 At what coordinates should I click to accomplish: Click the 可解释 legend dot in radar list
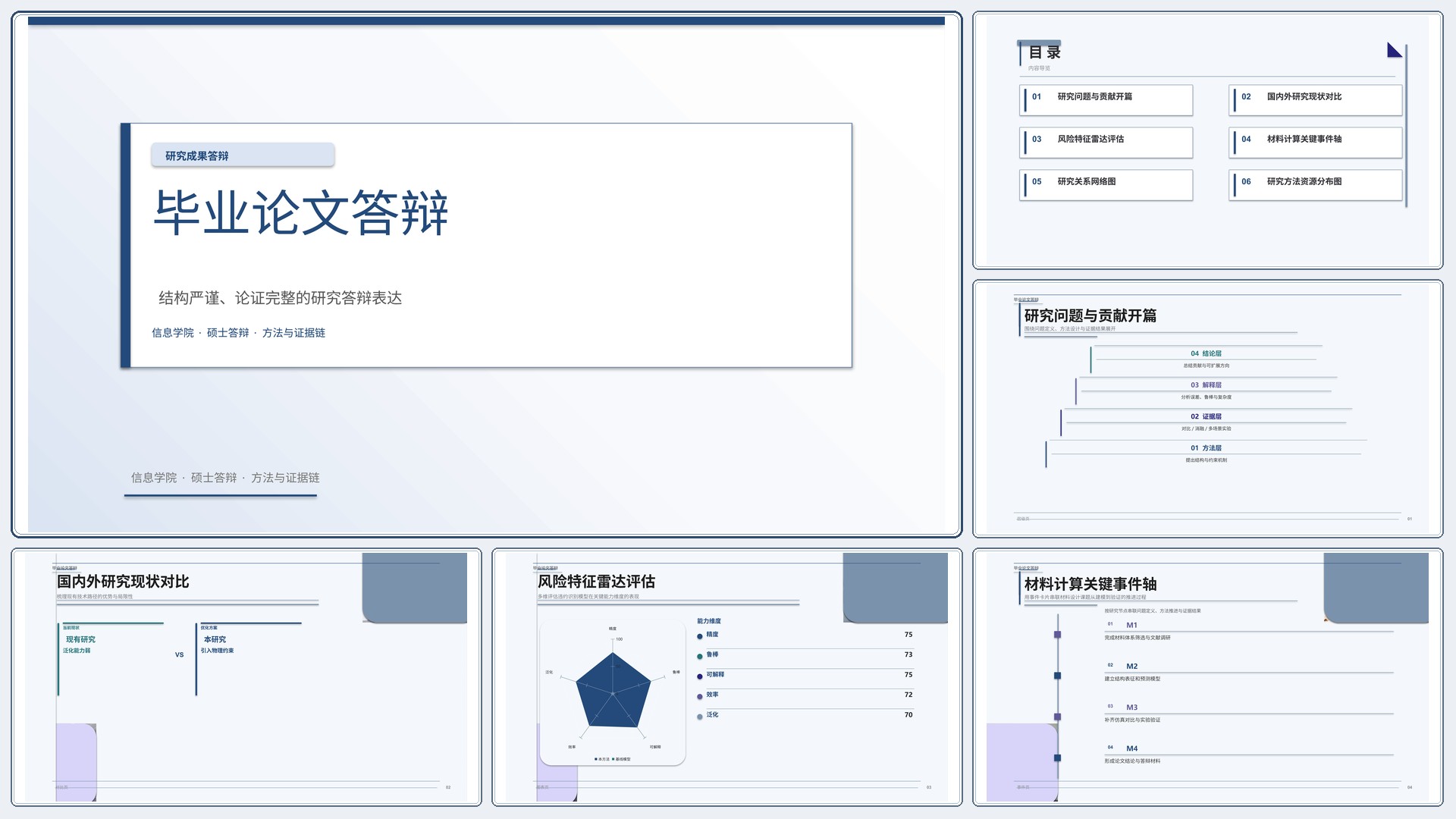[x=699, y=676]
